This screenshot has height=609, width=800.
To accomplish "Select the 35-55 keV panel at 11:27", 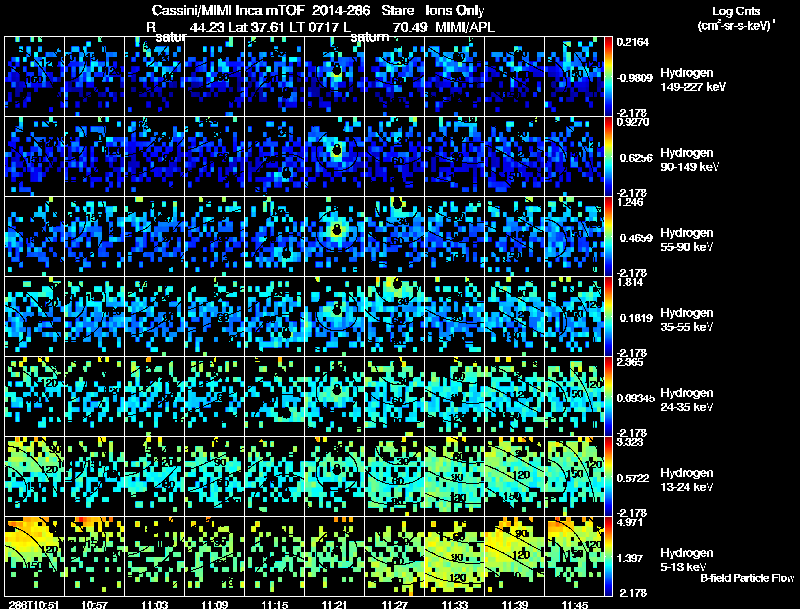I will pos(394,316).
